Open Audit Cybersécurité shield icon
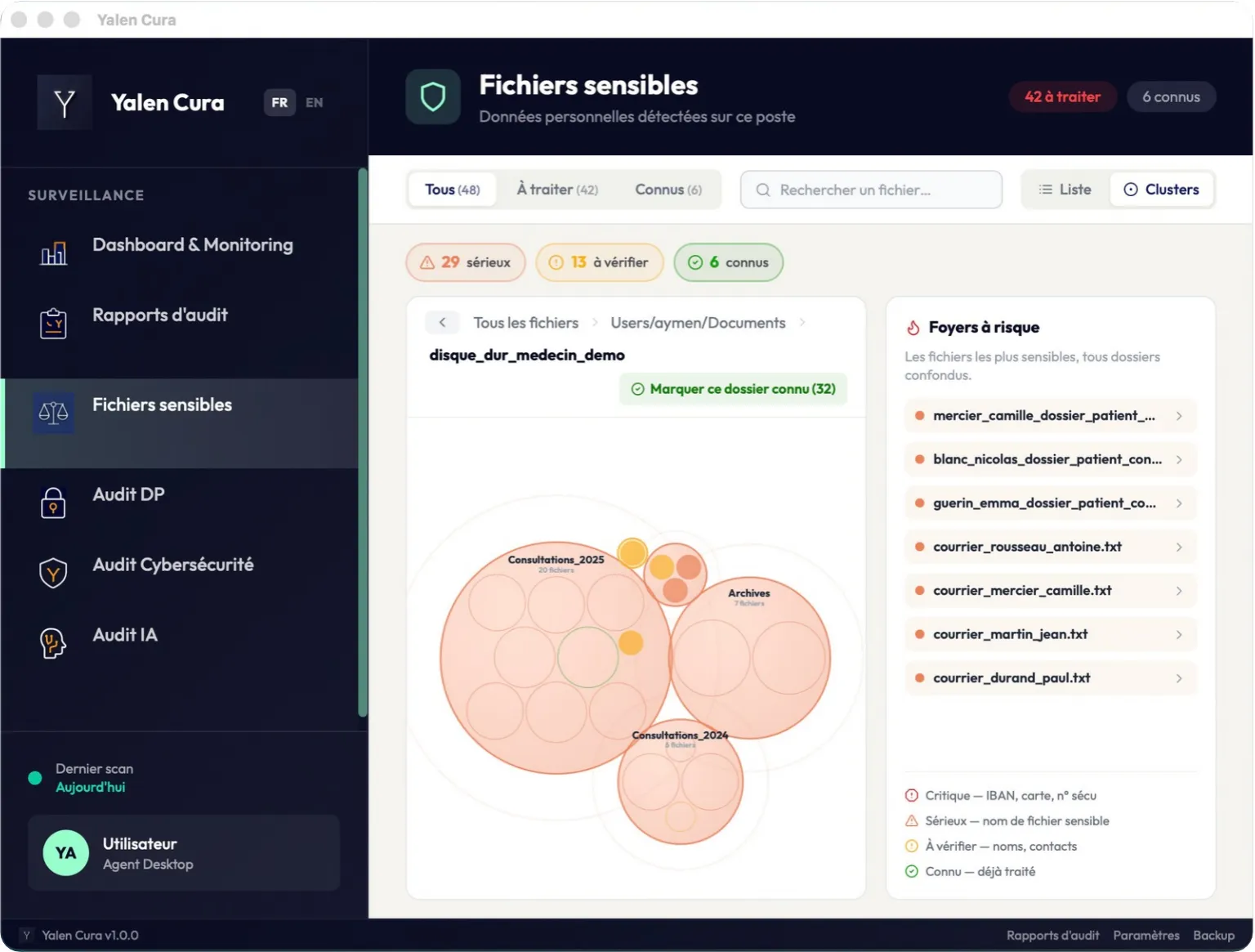Viewport: 1255px width, 952px height. (x=53, y=574)
